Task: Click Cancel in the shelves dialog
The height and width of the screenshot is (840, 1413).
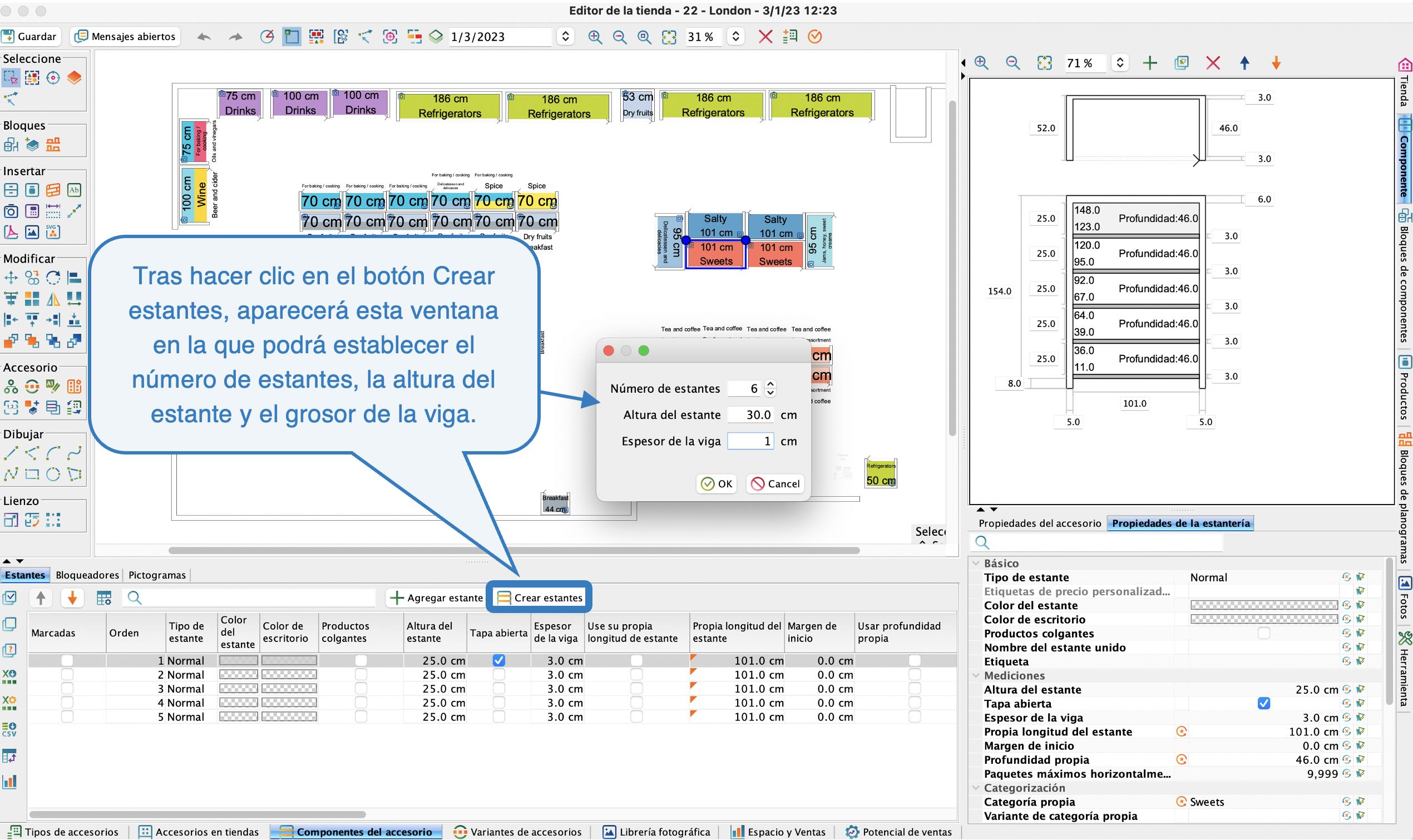Action: coord(775,484)
